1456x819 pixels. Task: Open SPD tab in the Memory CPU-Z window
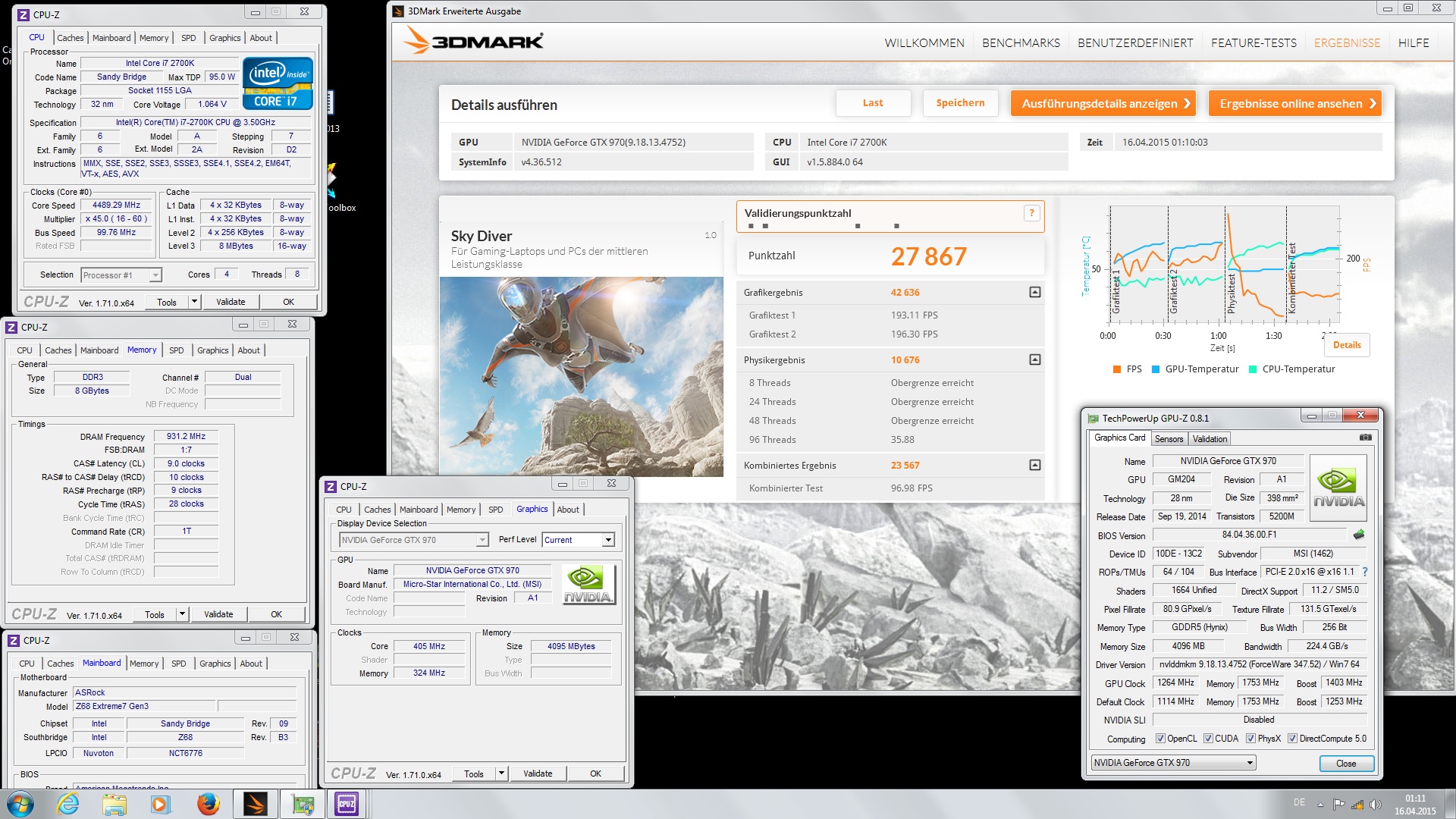tap(176, 350)
